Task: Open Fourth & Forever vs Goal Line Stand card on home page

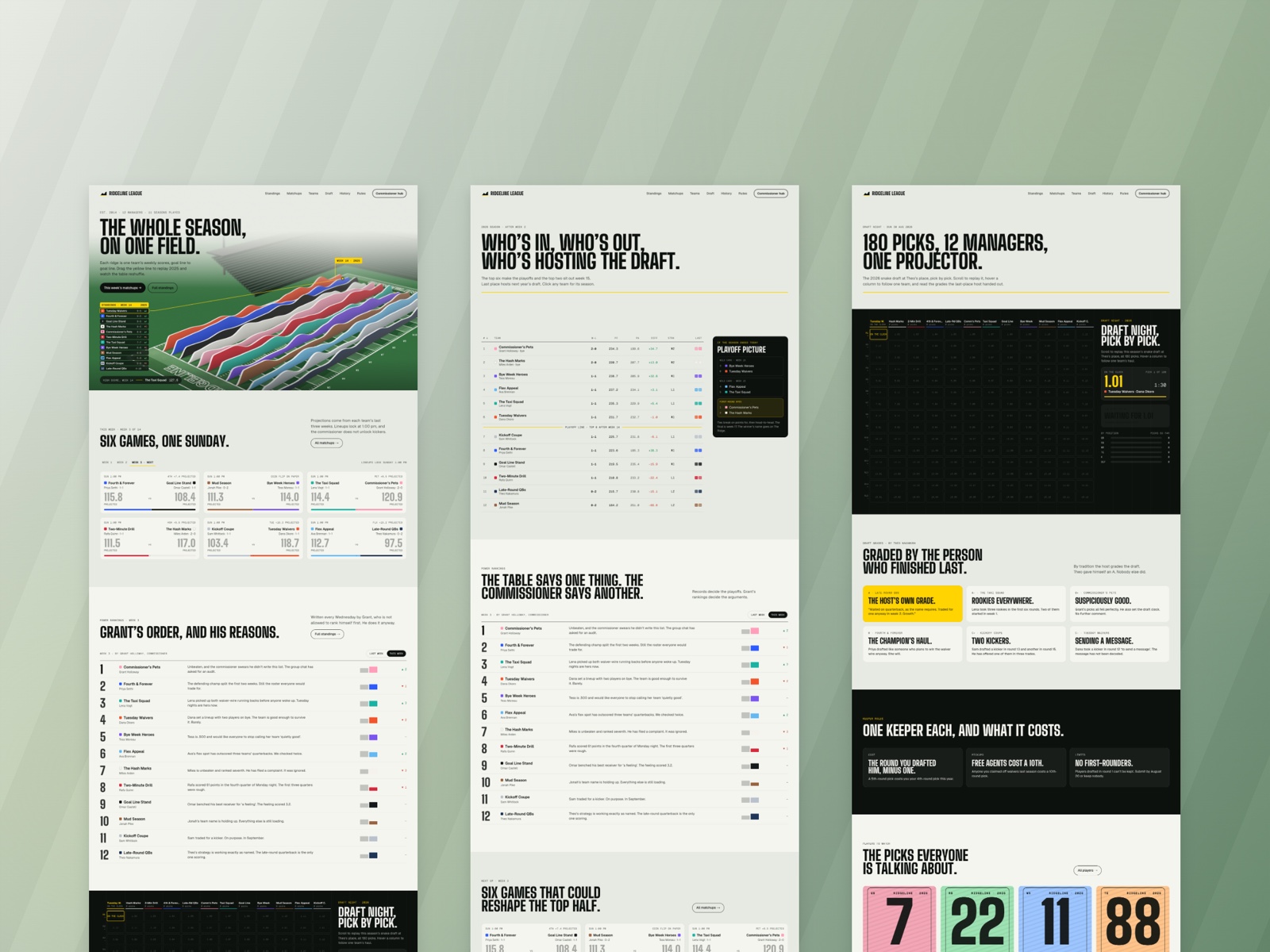Action: click(150, 492)
